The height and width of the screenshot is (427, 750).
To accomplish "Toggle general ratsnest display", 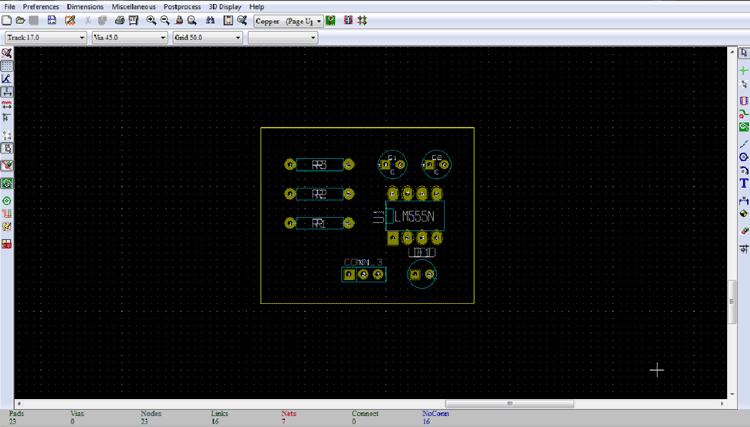I will coord(7,135).
